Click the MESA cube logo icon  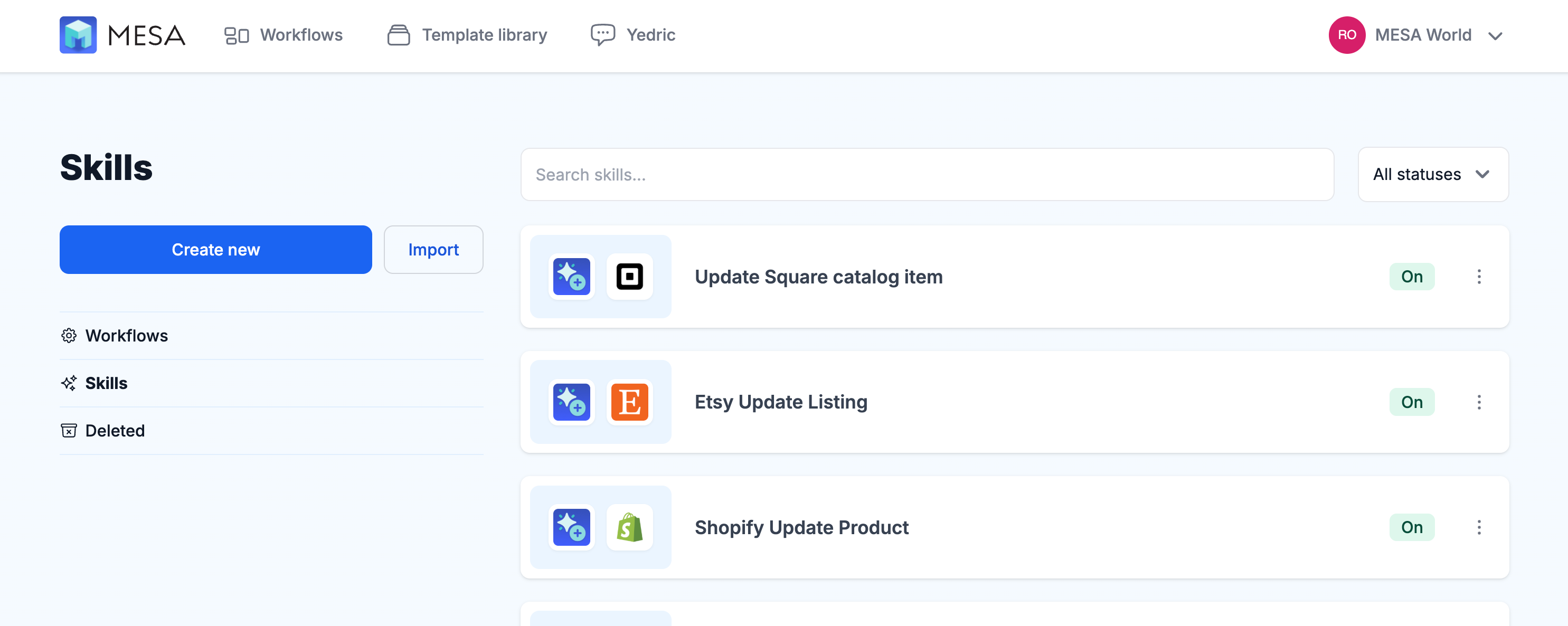tap(78, 35)
